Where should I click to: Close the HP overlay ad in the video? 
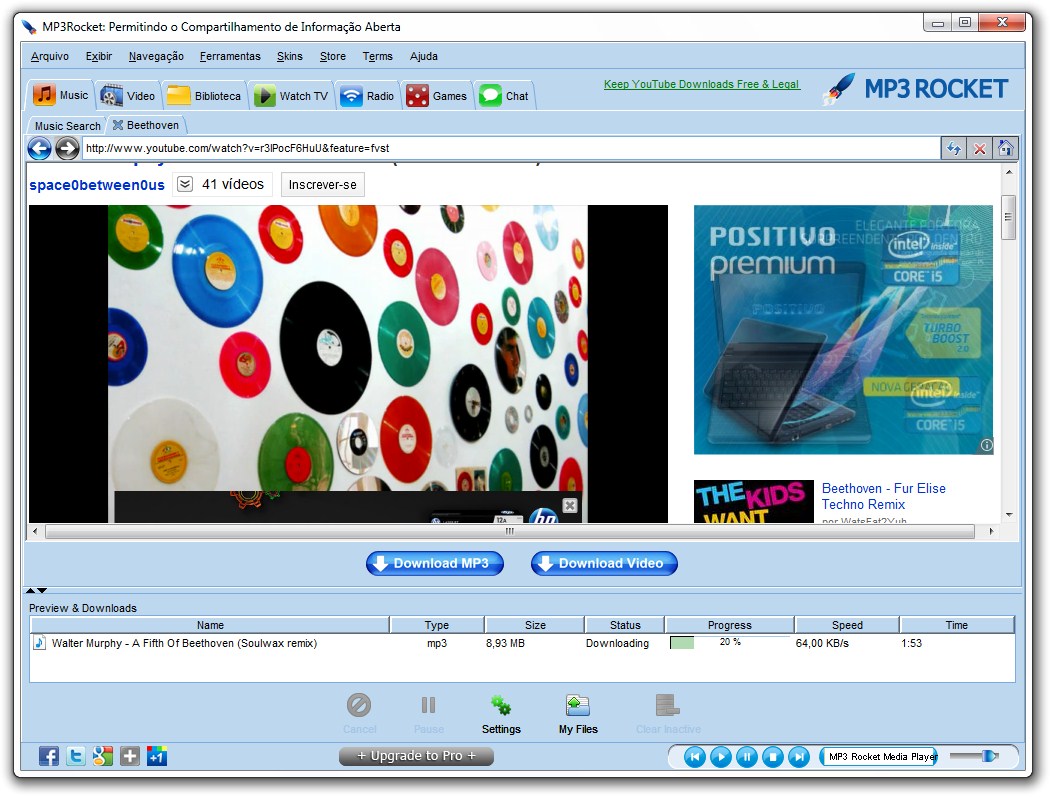(x=570, y=505)
